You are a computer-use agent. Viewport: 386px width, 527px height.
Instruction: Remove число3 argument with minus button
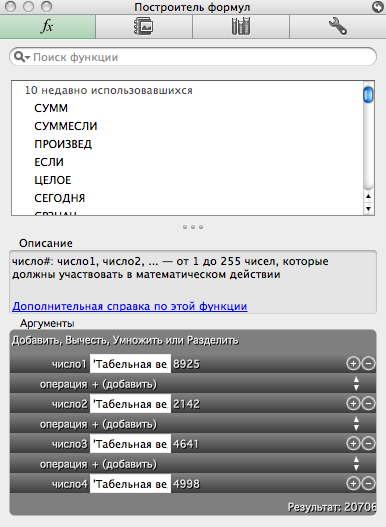point(369,443)
